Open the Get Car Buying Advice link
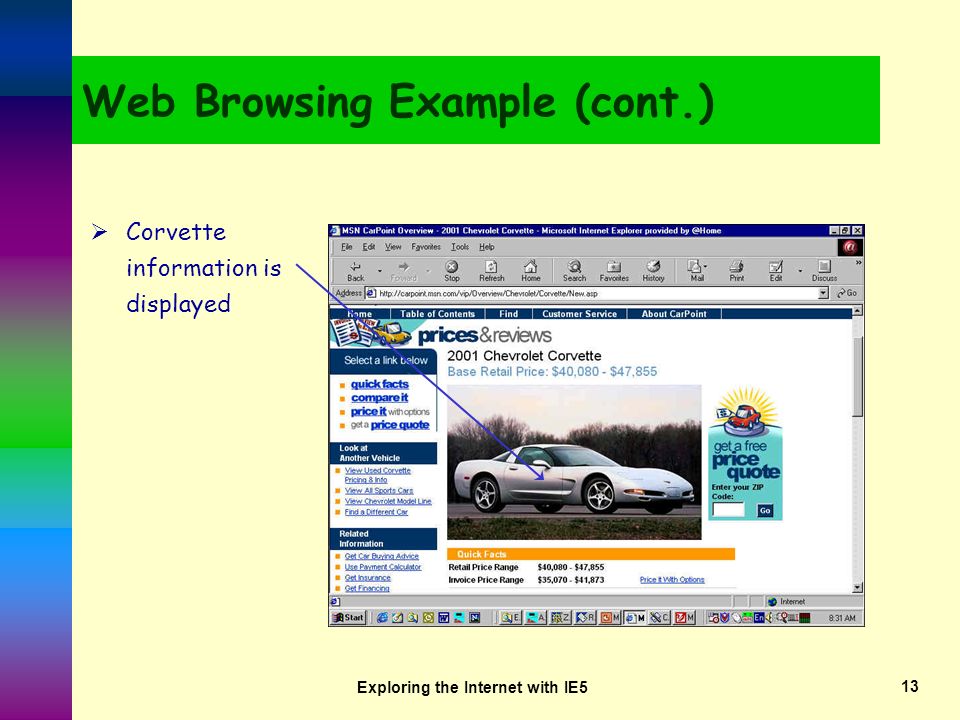The image size is (960, 720). [381, 556]
